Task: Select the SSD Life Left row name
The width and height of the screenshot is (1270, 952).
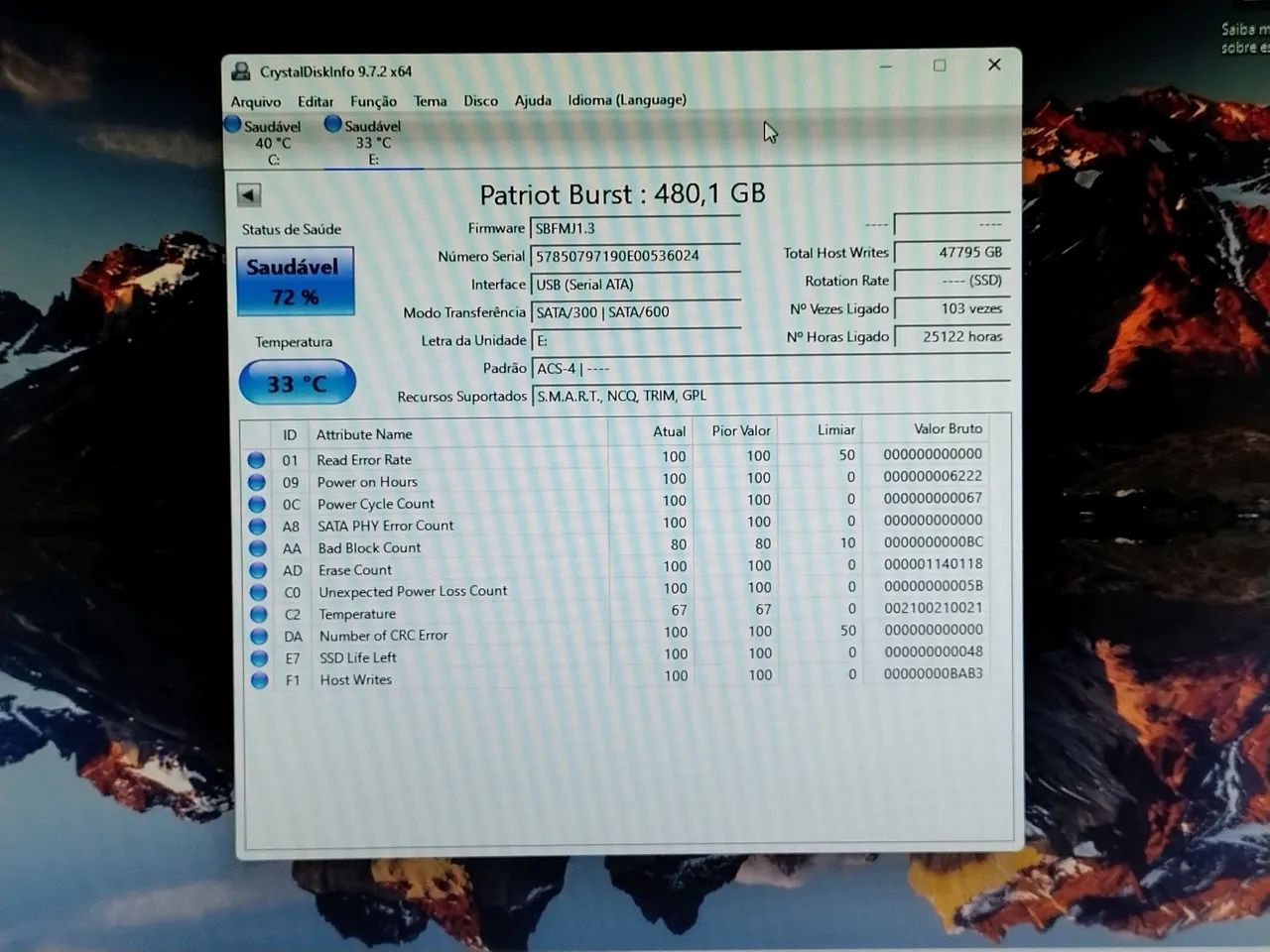Action: coord(358,657)
